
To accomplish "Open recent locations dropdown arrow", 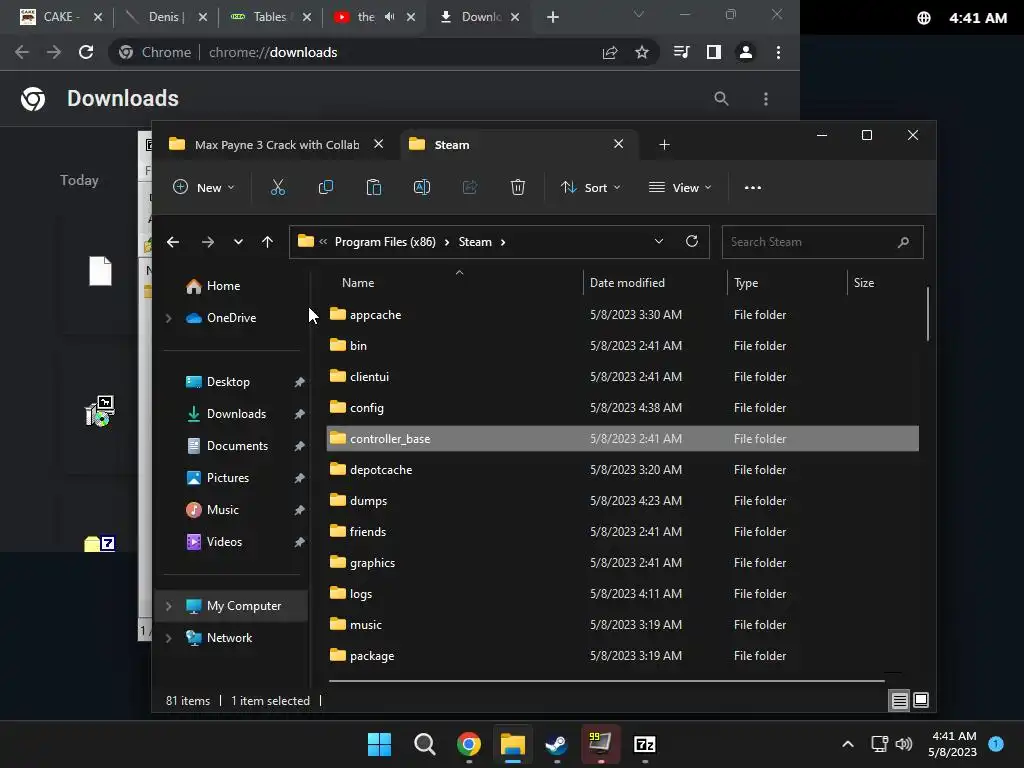I will [x=238, y=242].
